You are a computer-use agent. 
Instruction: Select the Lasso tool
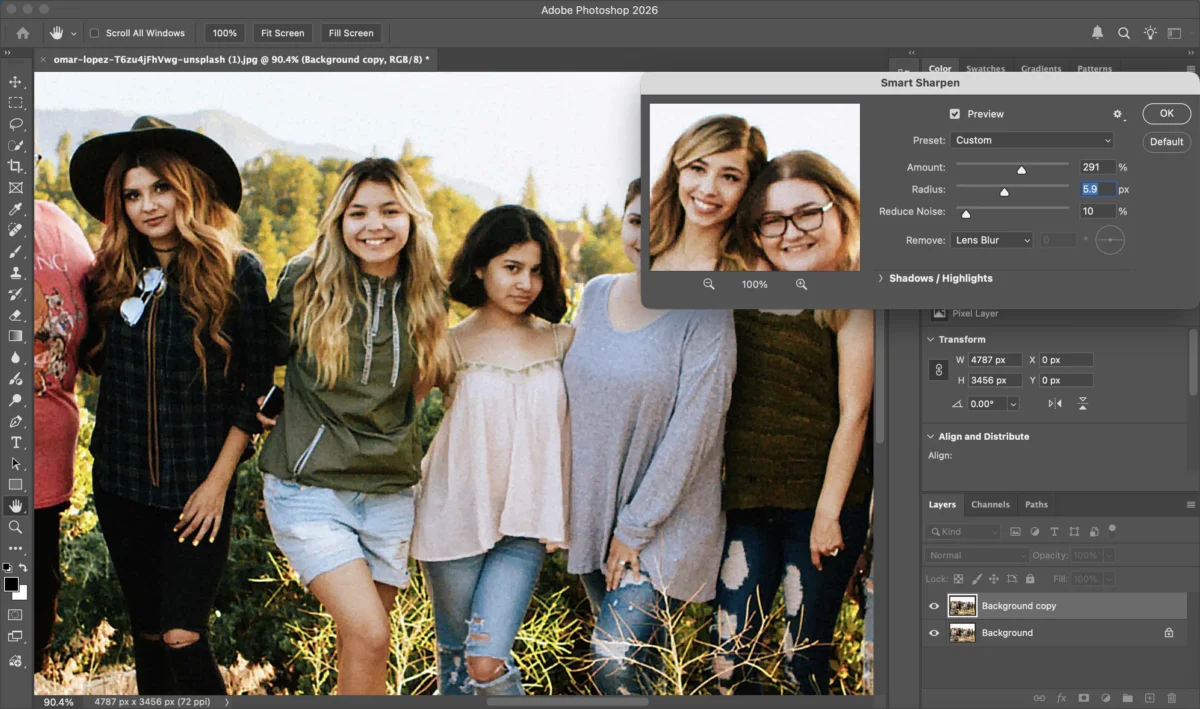tap(15, 124)
